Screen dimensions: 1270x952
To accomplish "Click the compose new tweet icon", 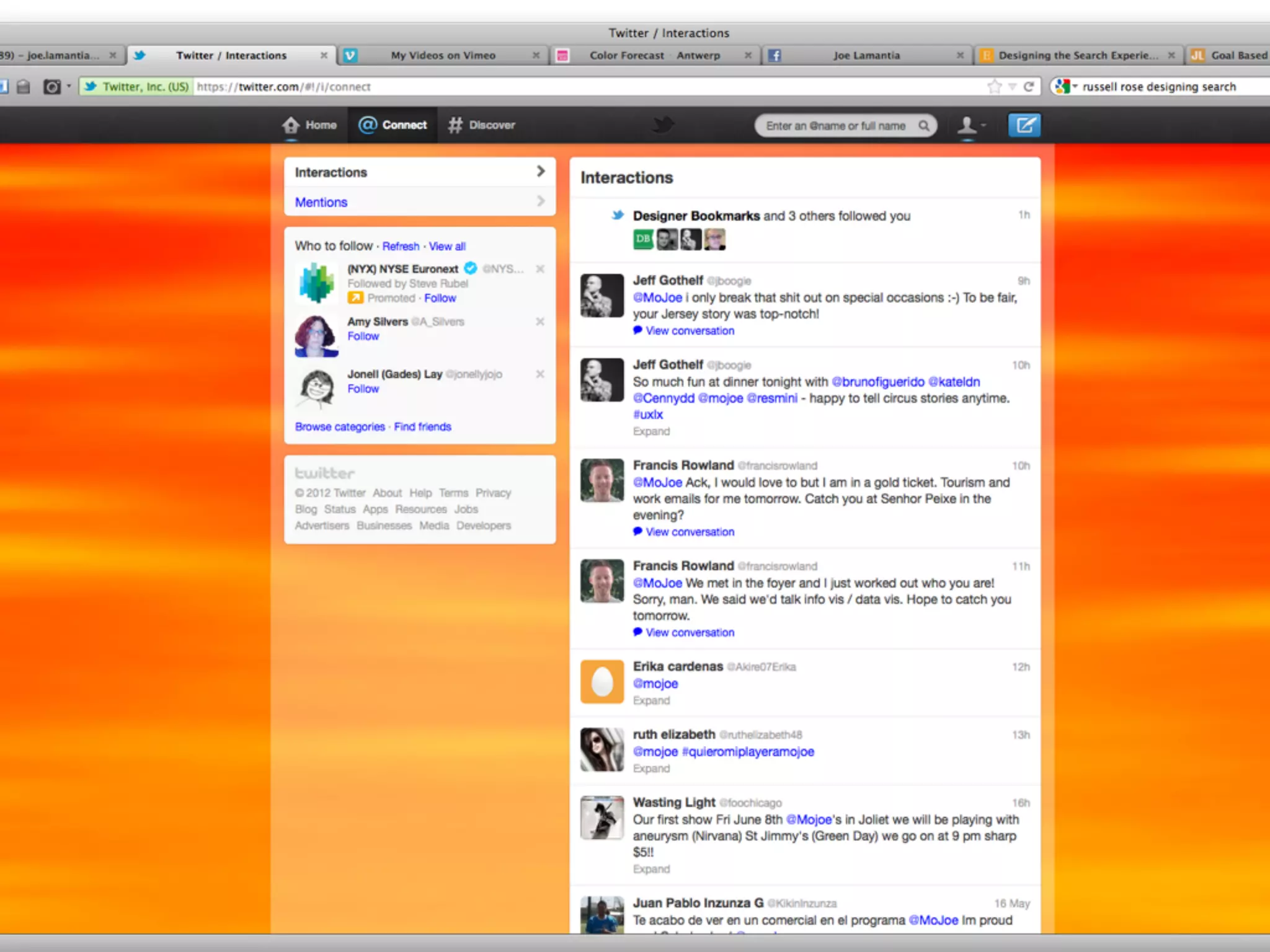I will 1024,125.
